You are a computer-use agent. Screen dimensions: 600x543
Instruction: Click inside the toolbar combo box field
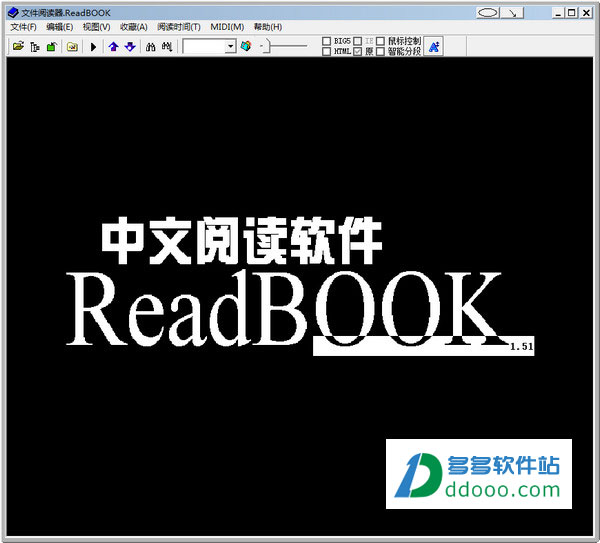[204, 46]
